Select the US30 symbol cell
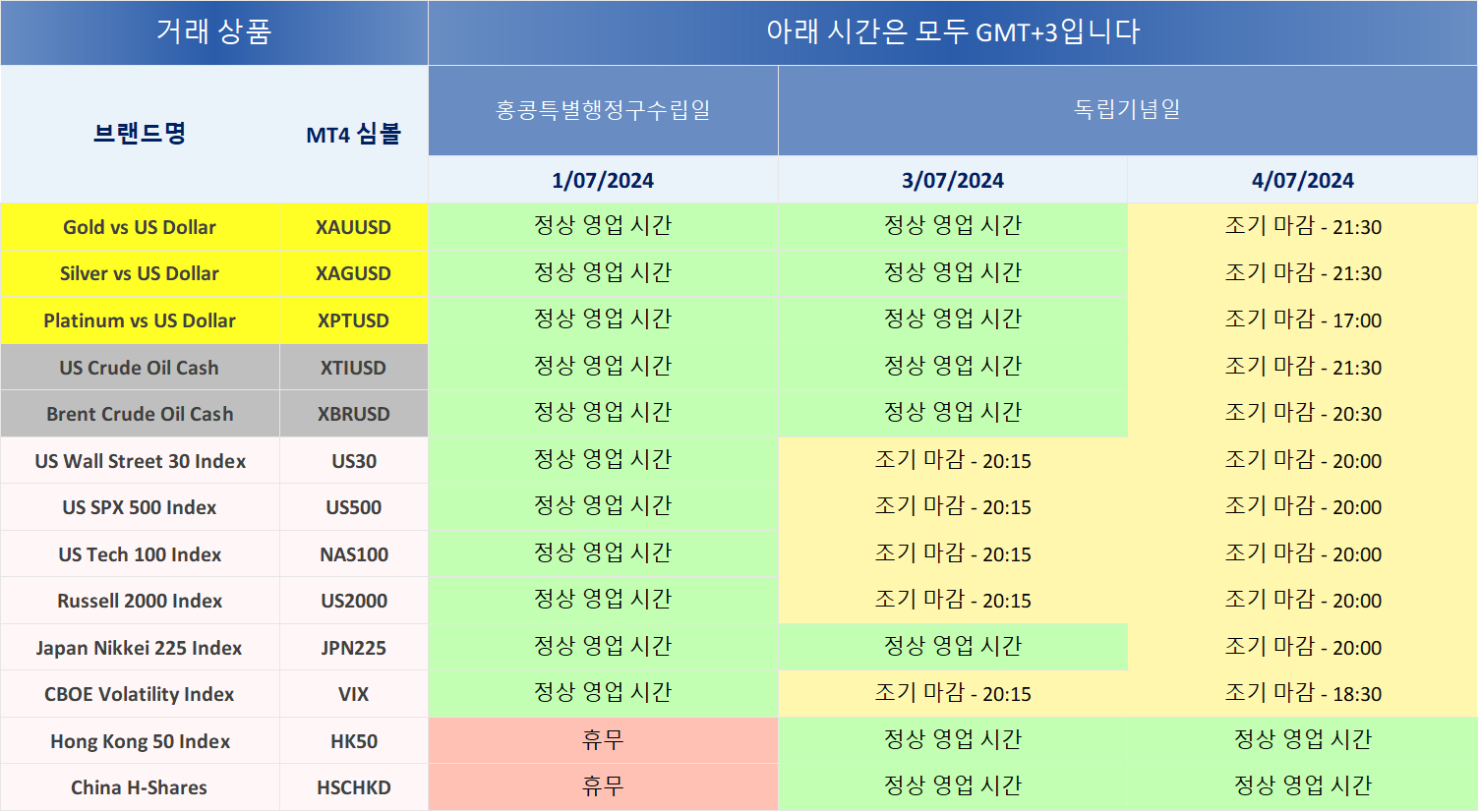The image size is (1479, 812). (353, 461)
